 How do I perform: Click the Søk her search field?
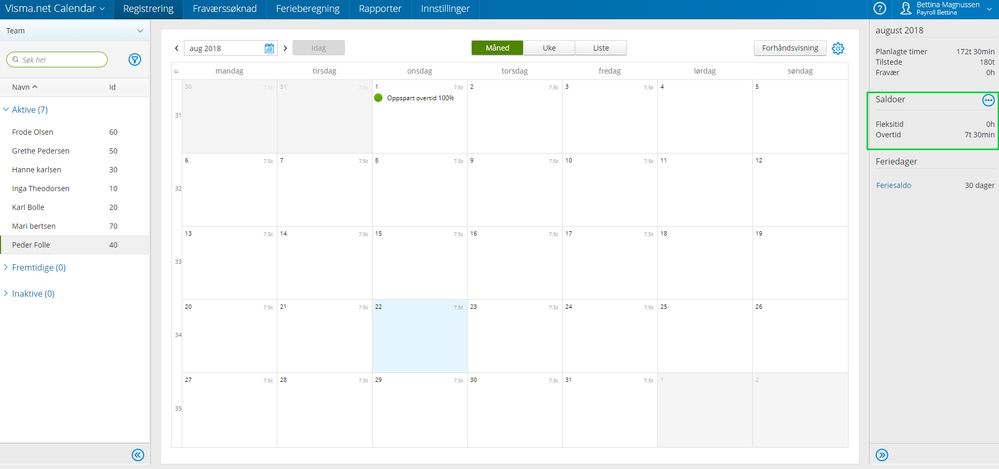pyautogui.click(x=57, y=59)
